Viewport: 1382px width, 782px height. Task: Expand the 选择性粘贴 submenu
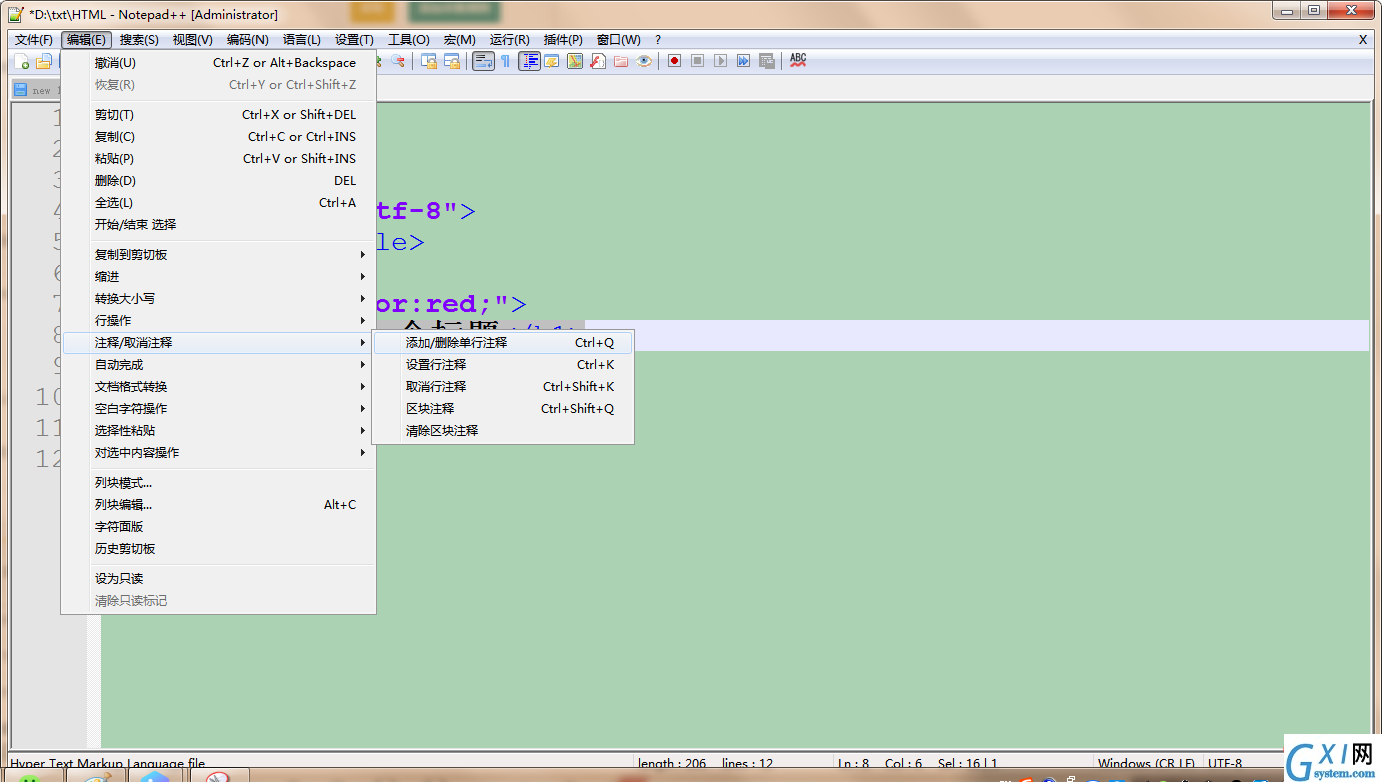[218, 430]
